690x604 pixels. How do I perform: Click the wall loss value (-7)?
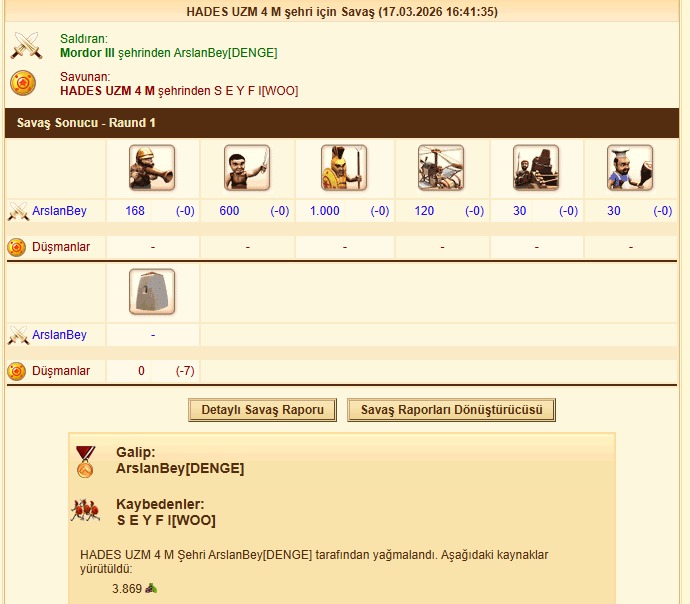pos(185,371)
